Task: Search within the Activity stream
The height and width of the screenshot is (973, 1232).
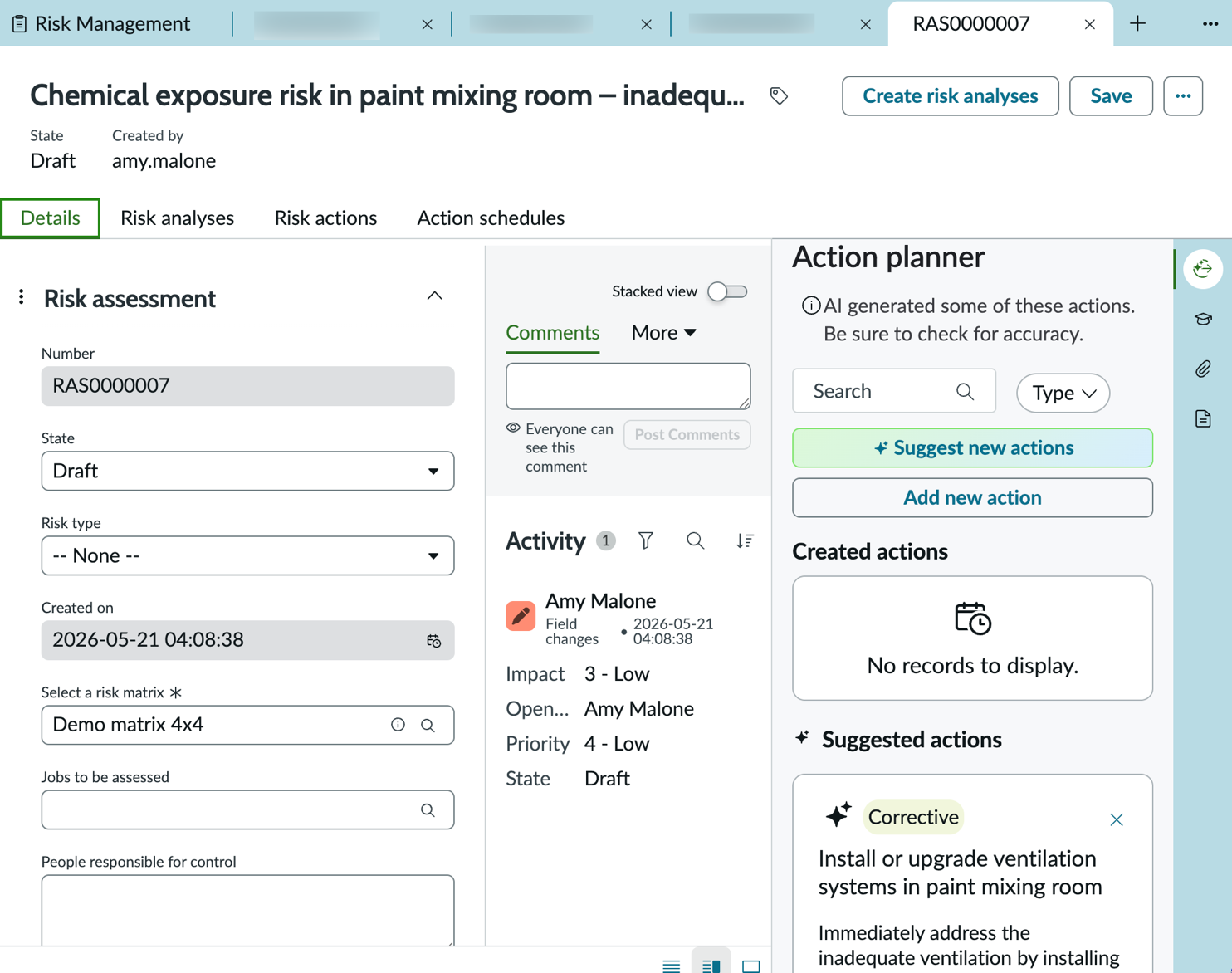Action: click(x=695, y=541)
